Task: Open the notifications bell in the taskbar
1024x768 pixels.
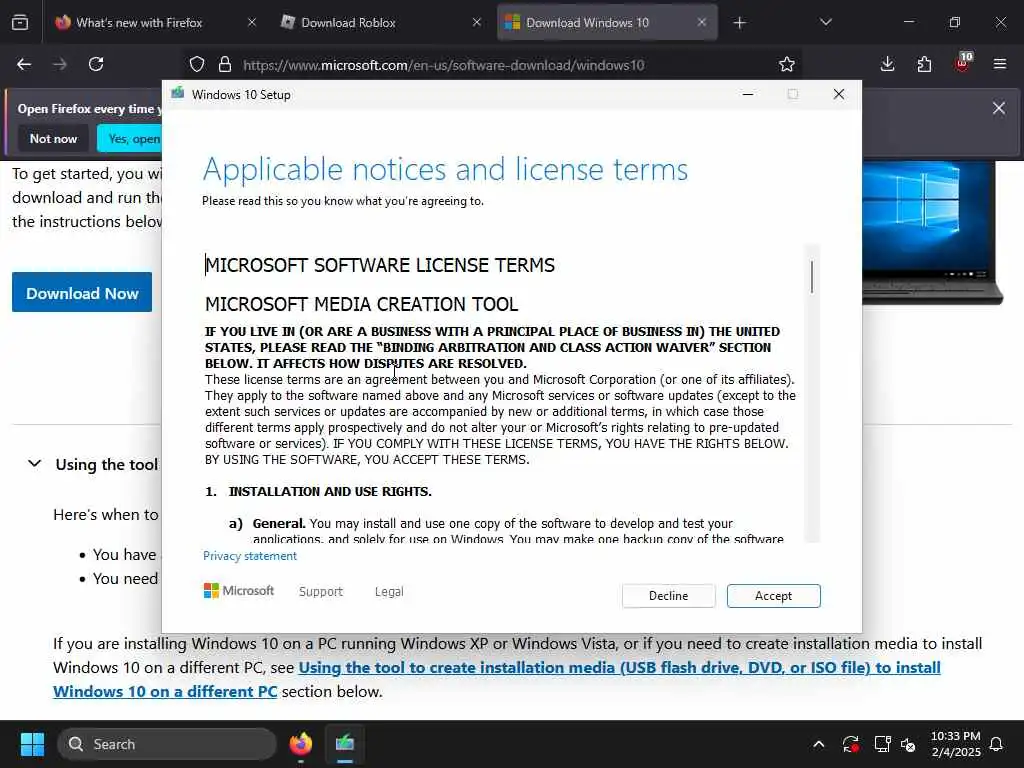Action: point(997,744)
